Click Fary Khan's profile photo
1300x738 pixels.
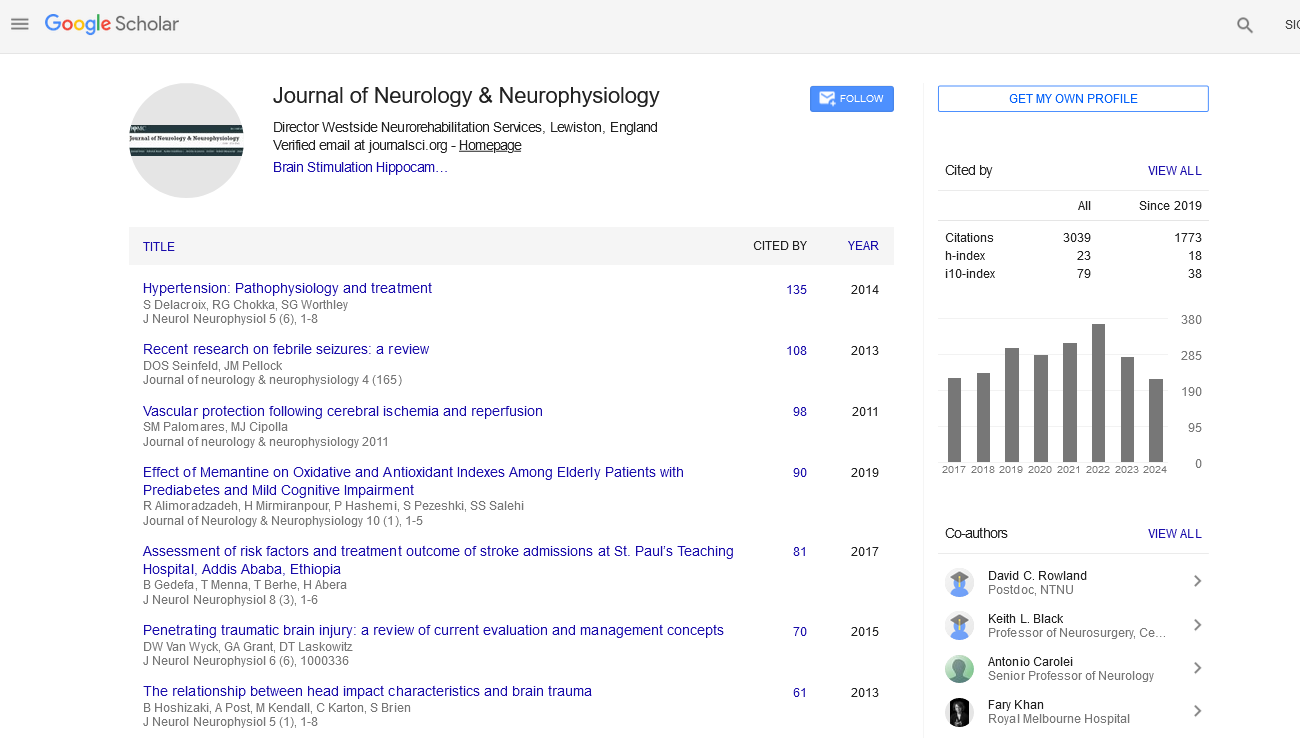click(x=959, y=711)
